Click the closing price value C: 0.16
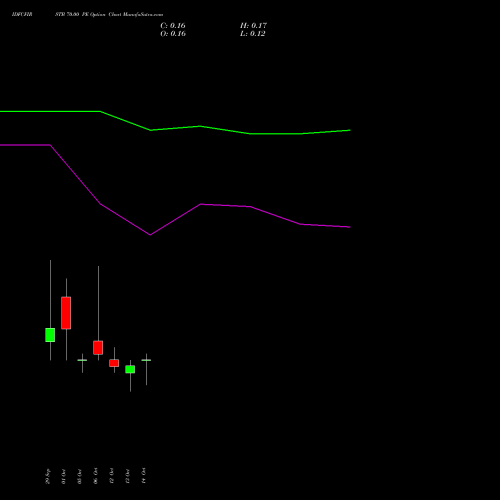Viewport: 500px width, 500px height. click(173, 26)
